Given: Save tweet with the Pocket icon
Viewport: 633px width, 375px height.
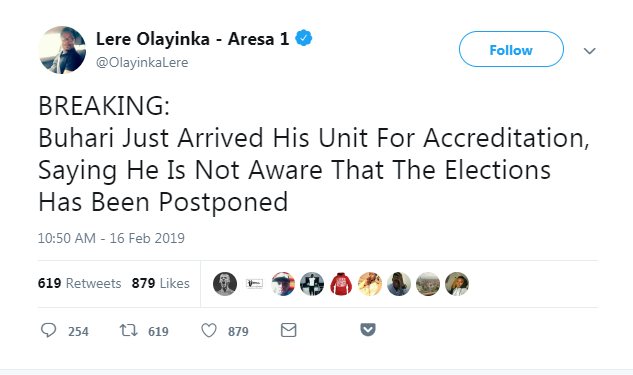Looking at the screenshot, I should (368, 329).
